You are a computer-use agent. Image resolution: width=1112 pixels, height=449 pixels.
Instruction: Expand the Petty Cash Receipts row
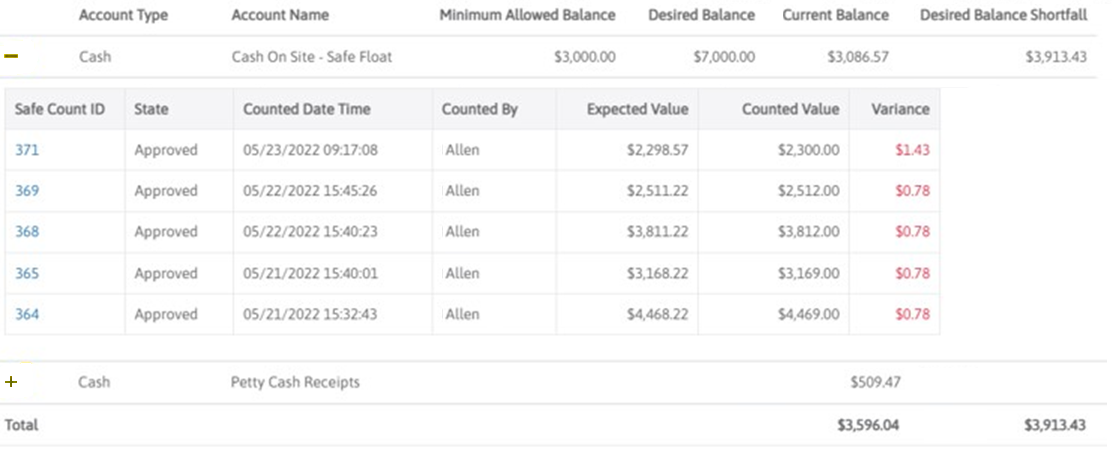click(x=11, y=382)
